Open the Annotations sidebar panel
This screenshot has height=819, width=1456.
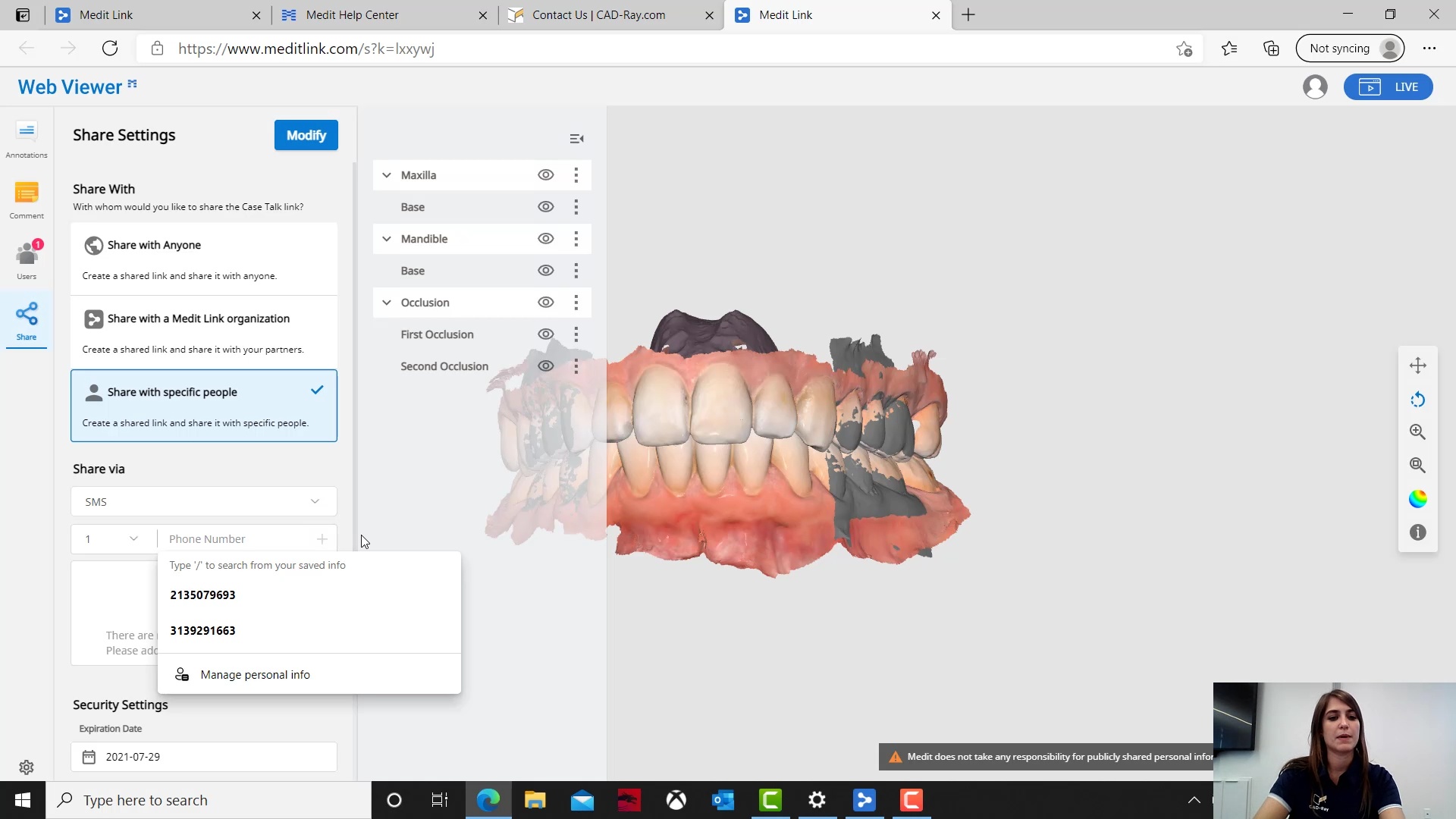[27, 139]
